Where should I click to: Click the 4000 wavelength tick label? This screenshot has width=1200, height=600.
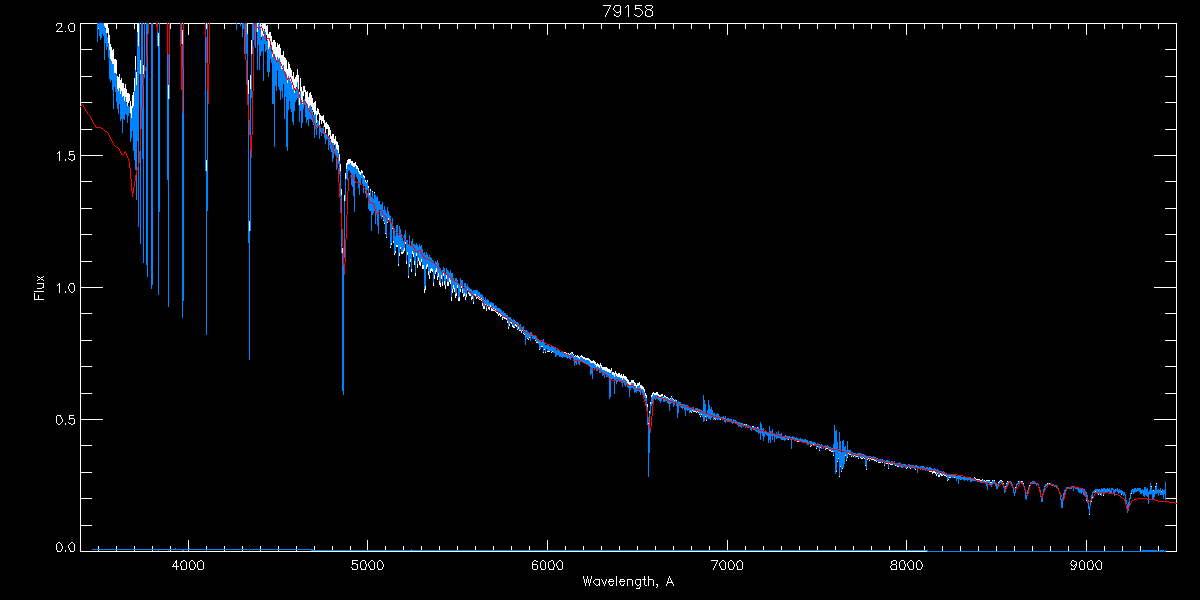tap(187, 565)
